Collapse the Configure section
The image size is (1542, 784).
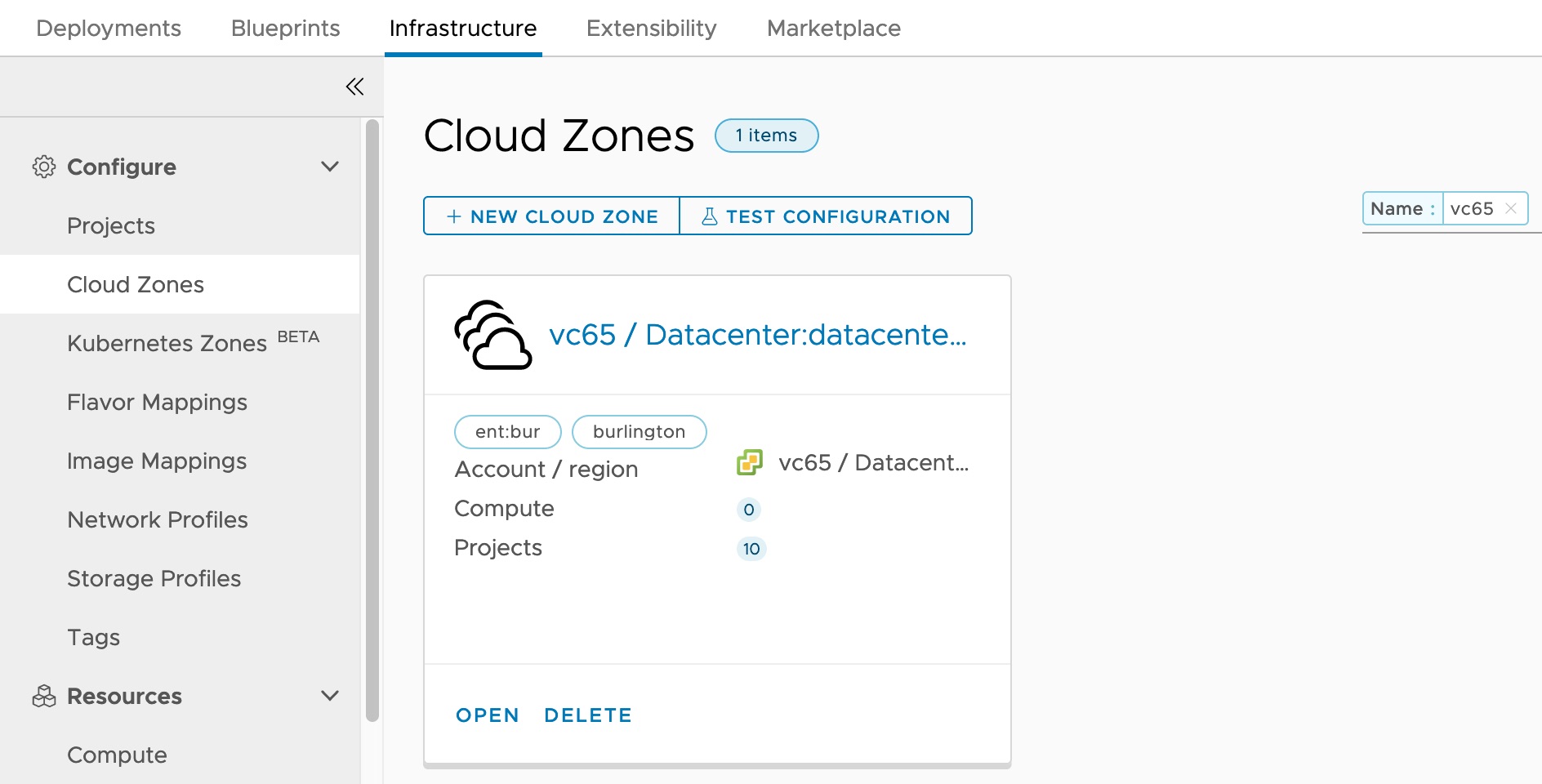[330, 166]
